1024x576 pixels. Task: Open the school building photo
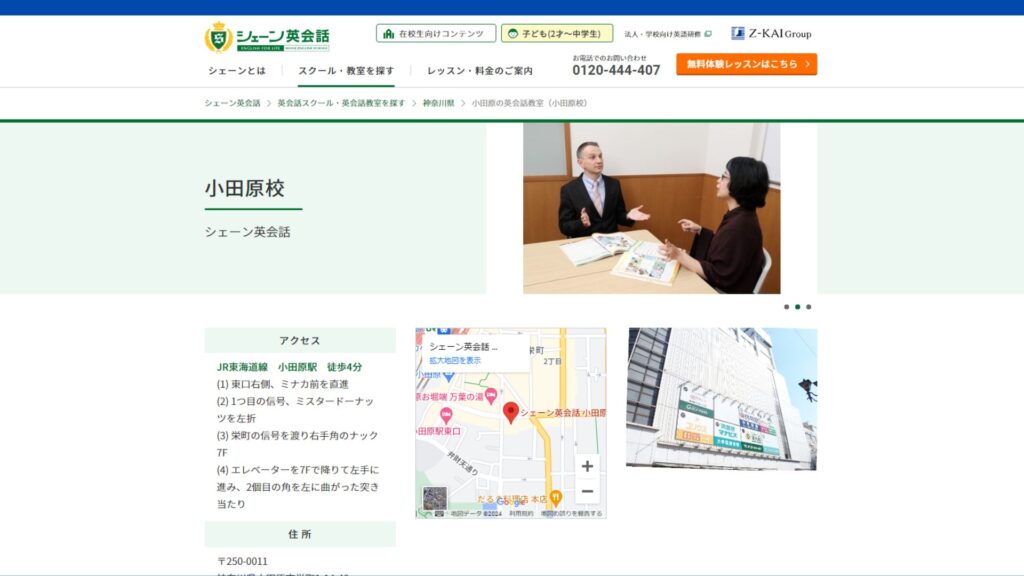722,399
